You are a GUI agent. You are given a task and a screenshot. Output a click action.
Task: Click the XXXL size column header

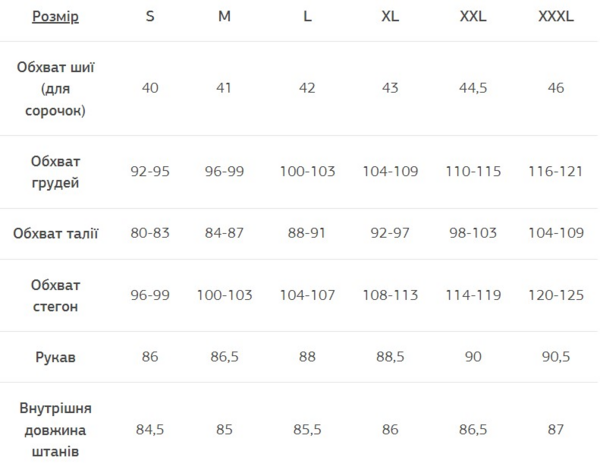tap(556, 17)
